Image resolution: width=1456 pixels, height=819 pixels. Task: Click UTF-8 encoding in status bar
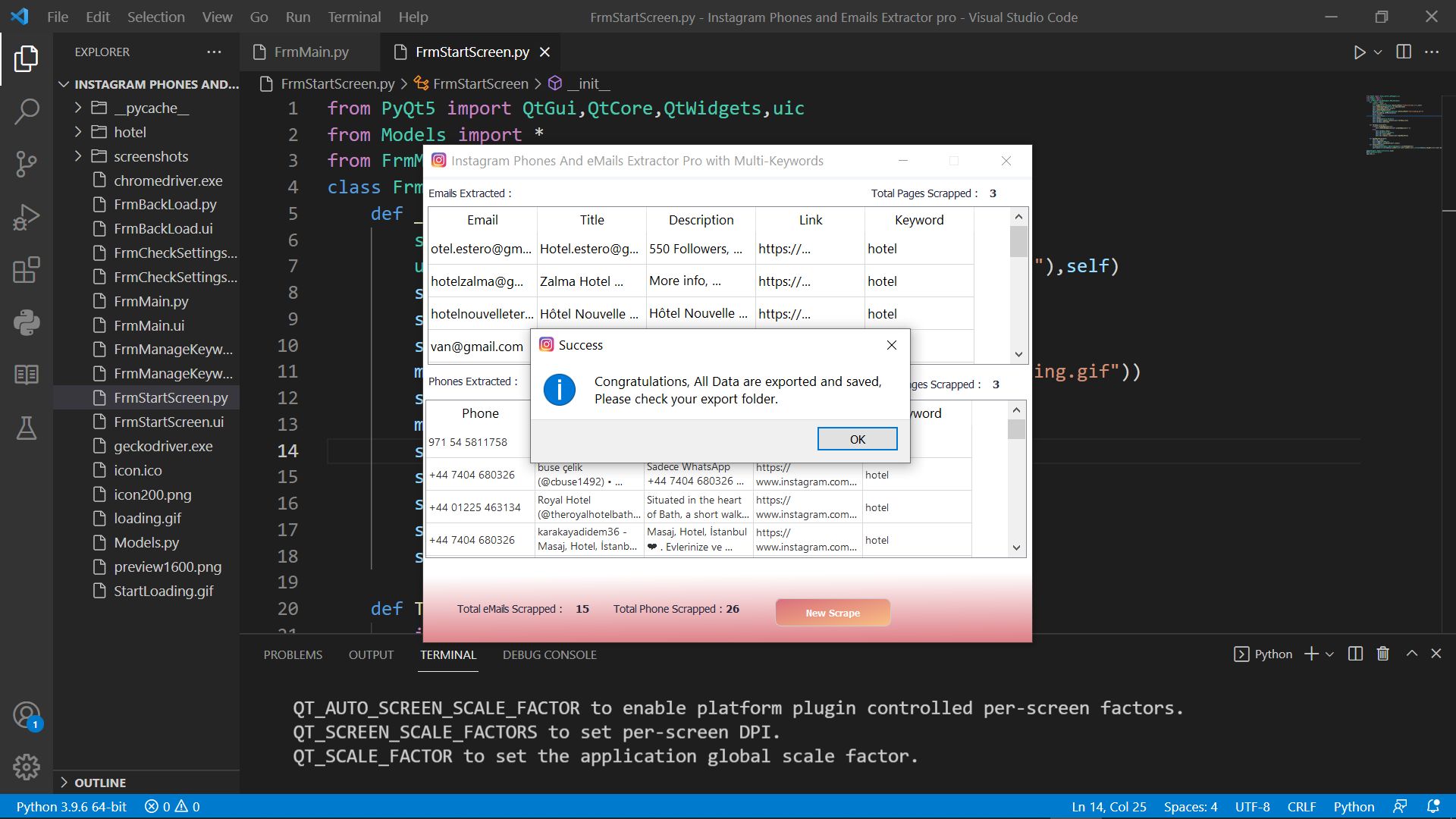coord(1252,807)
